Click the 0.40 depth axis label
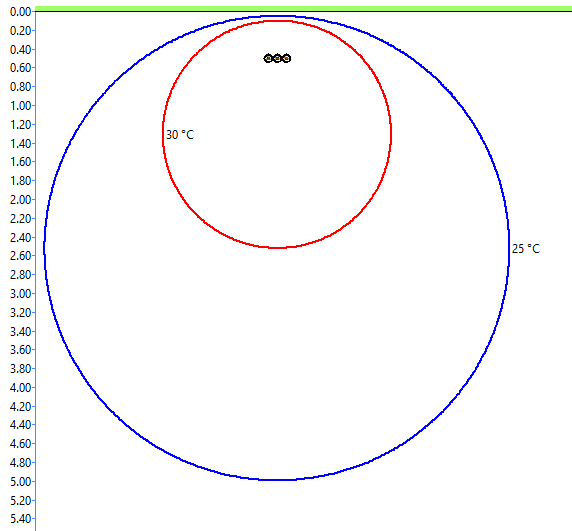Screen dimensions: 572x531 (x=20, y=50)
